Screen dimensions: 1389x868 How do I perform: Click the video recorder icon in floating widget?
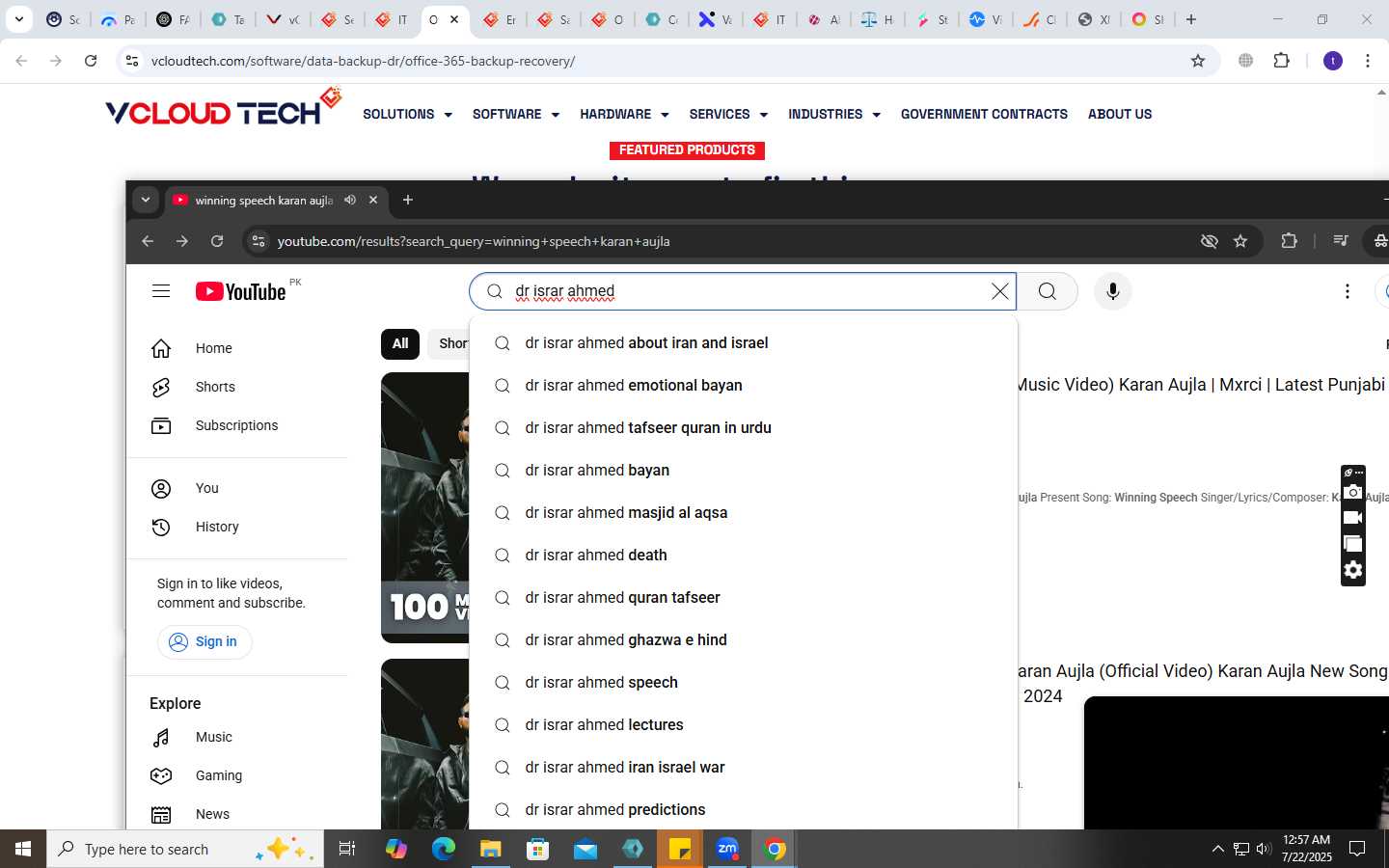(1353, 518)
